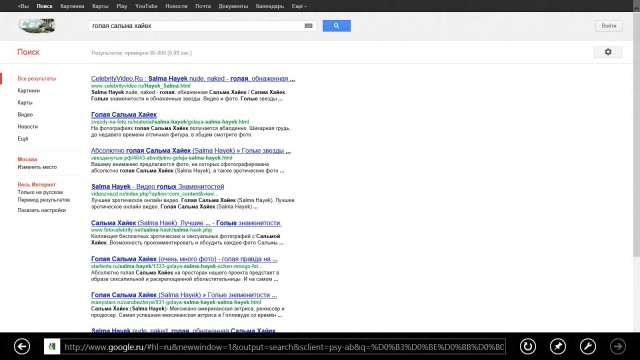
Task: Click the browser address bar URL
Action: 284,347
